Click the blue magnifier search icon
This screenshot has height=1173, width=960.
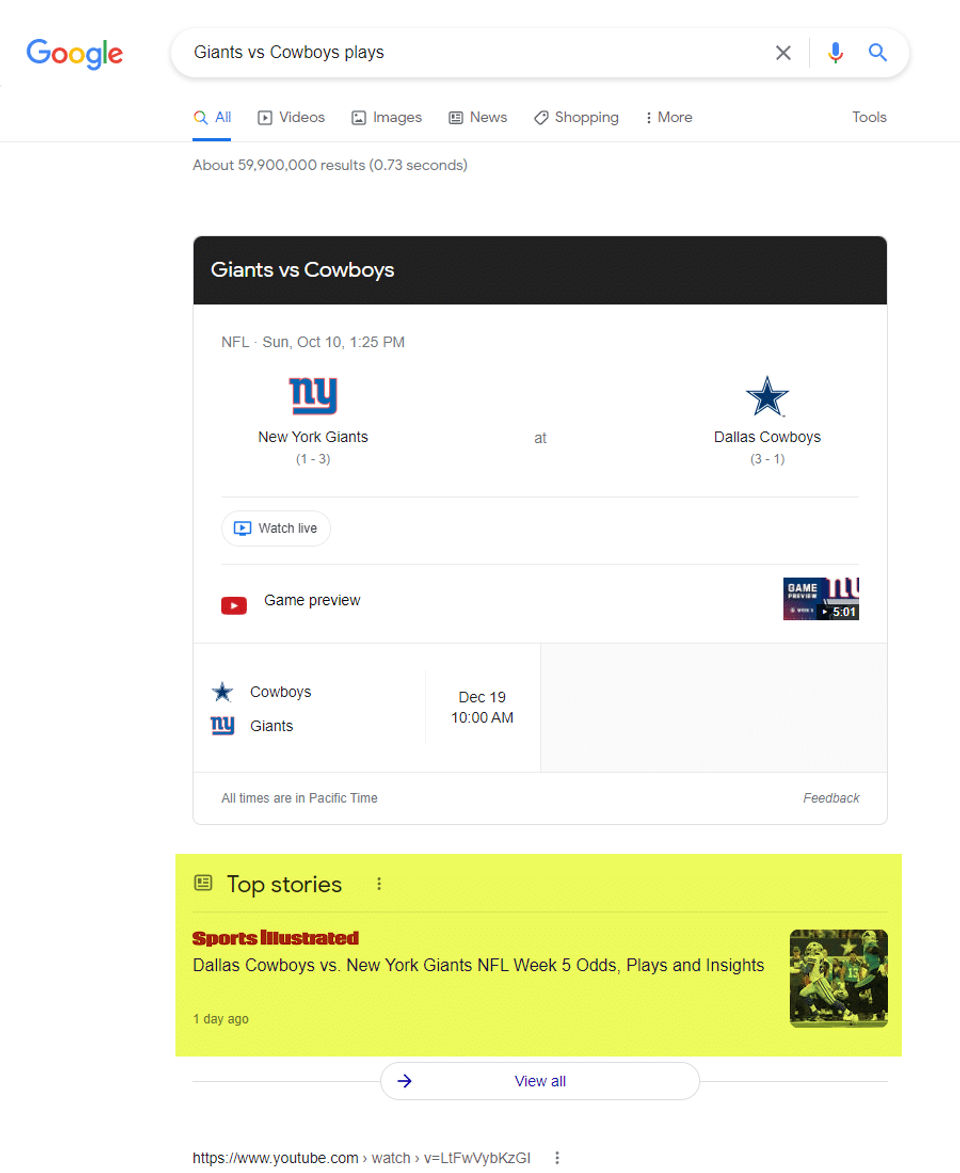point(877,52)
